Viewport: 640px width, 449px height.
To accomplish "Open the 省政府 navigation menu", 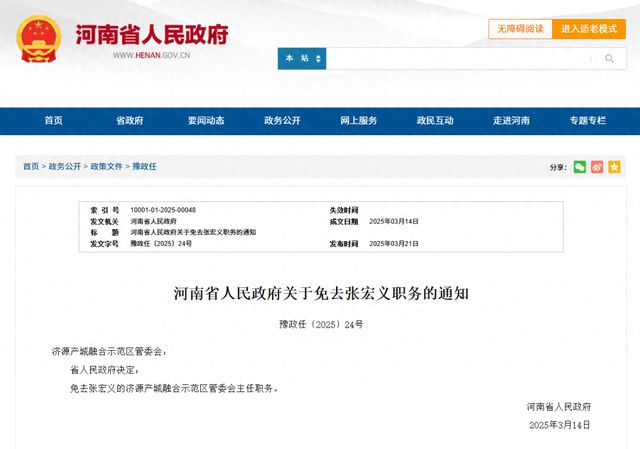I will click(x=129, y=121).
